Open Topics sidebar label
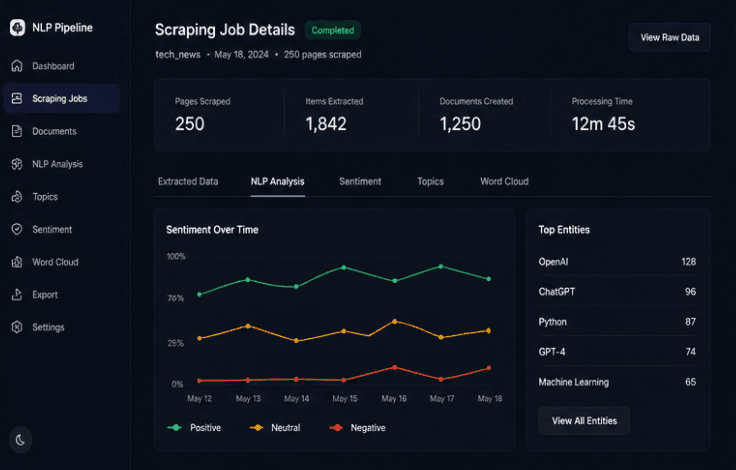 (45, 197)
